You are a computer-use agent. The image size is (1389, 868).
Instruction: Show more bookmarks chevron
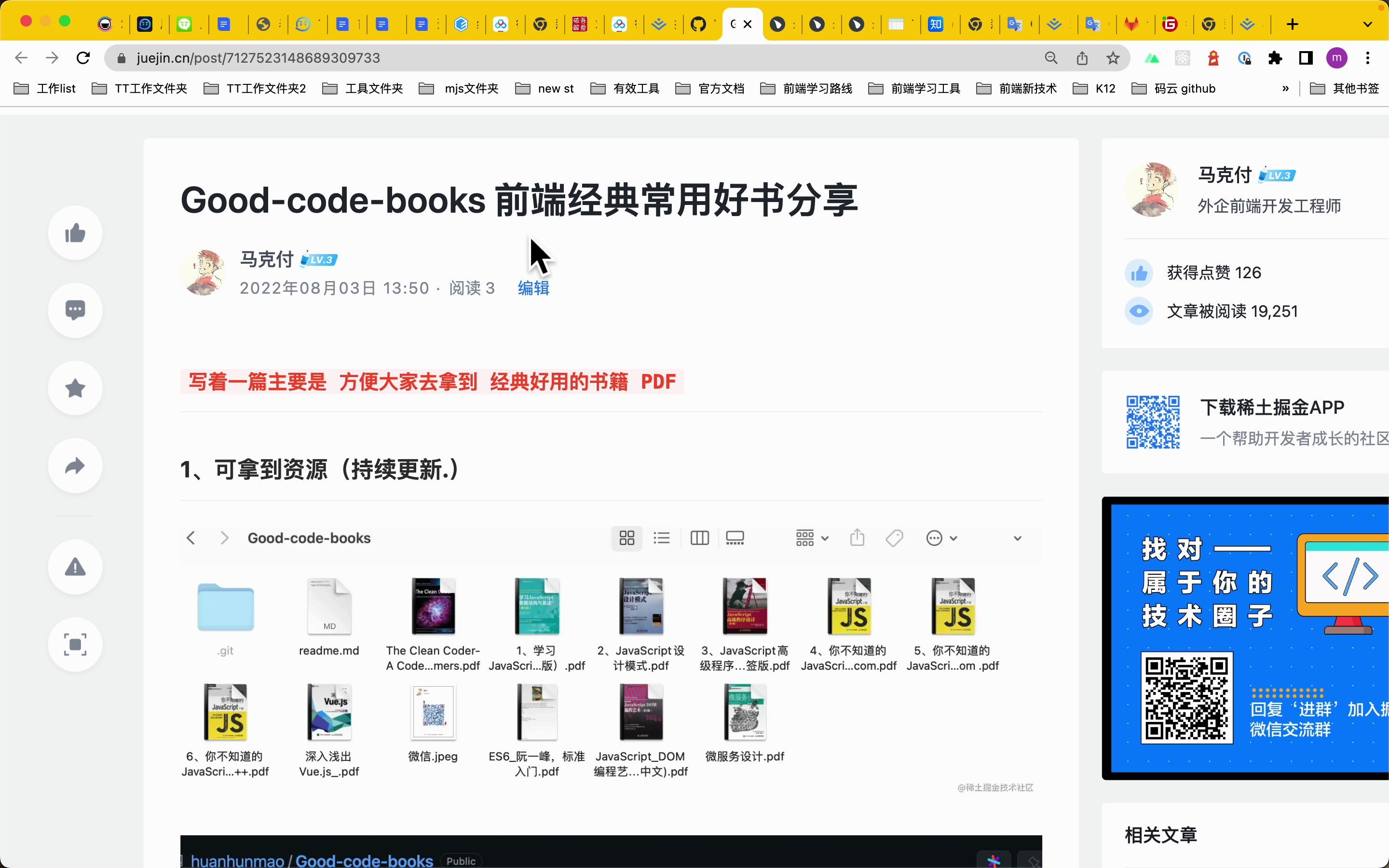(x=1286, y=88)
